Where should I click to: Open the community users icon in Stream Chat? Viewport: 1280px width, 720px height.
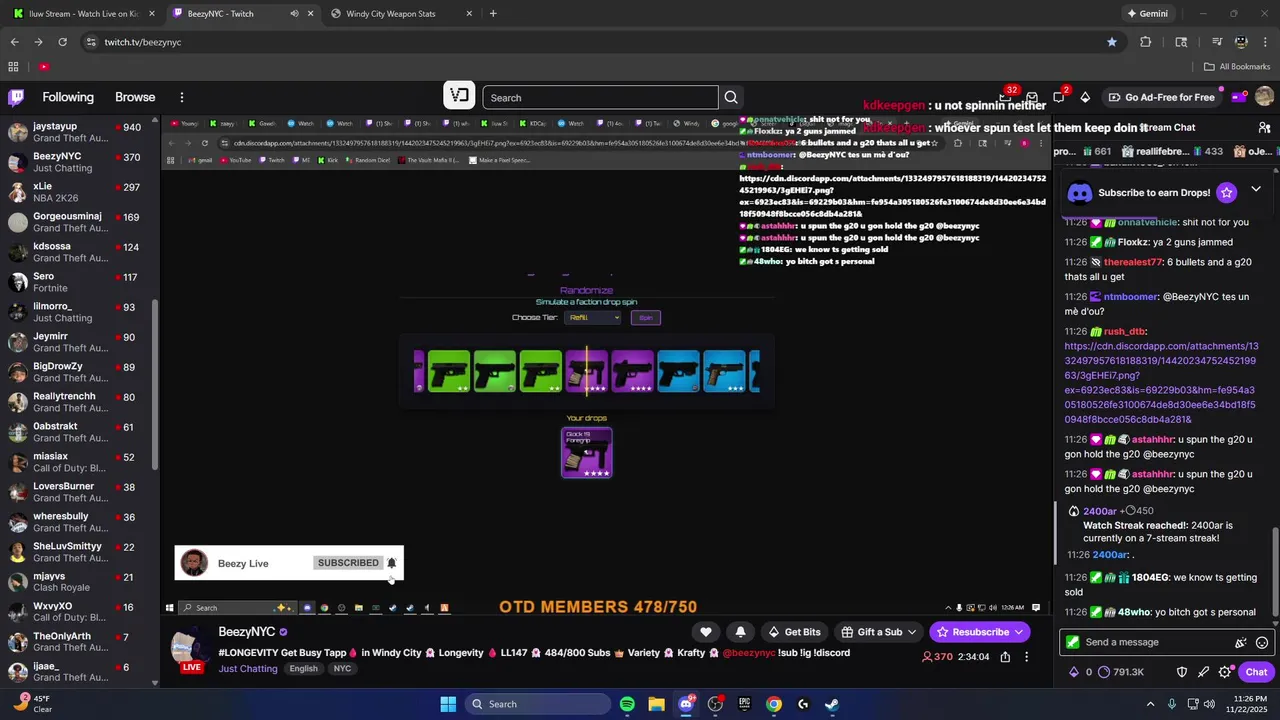click(1264, 128)
